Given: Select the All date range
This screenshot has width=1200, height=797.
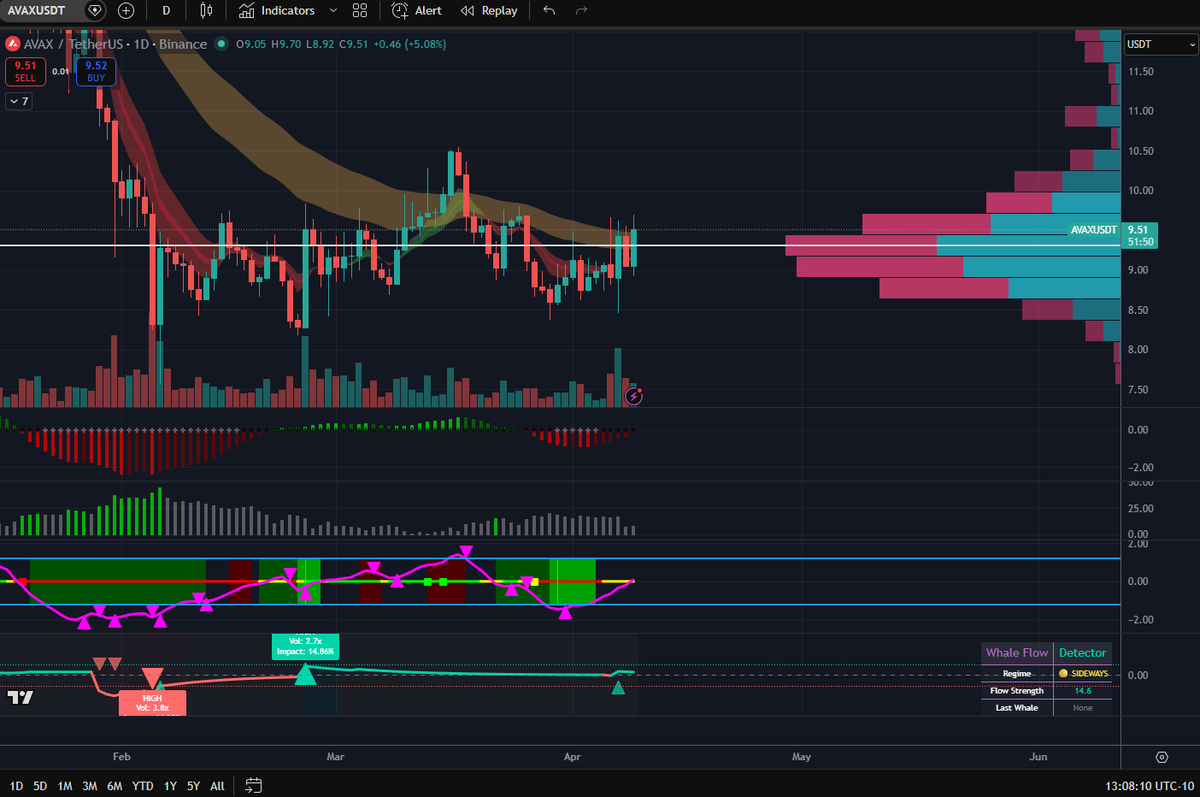Looking at the screenshot, I should pyautogui.click(x=217, y=786).
